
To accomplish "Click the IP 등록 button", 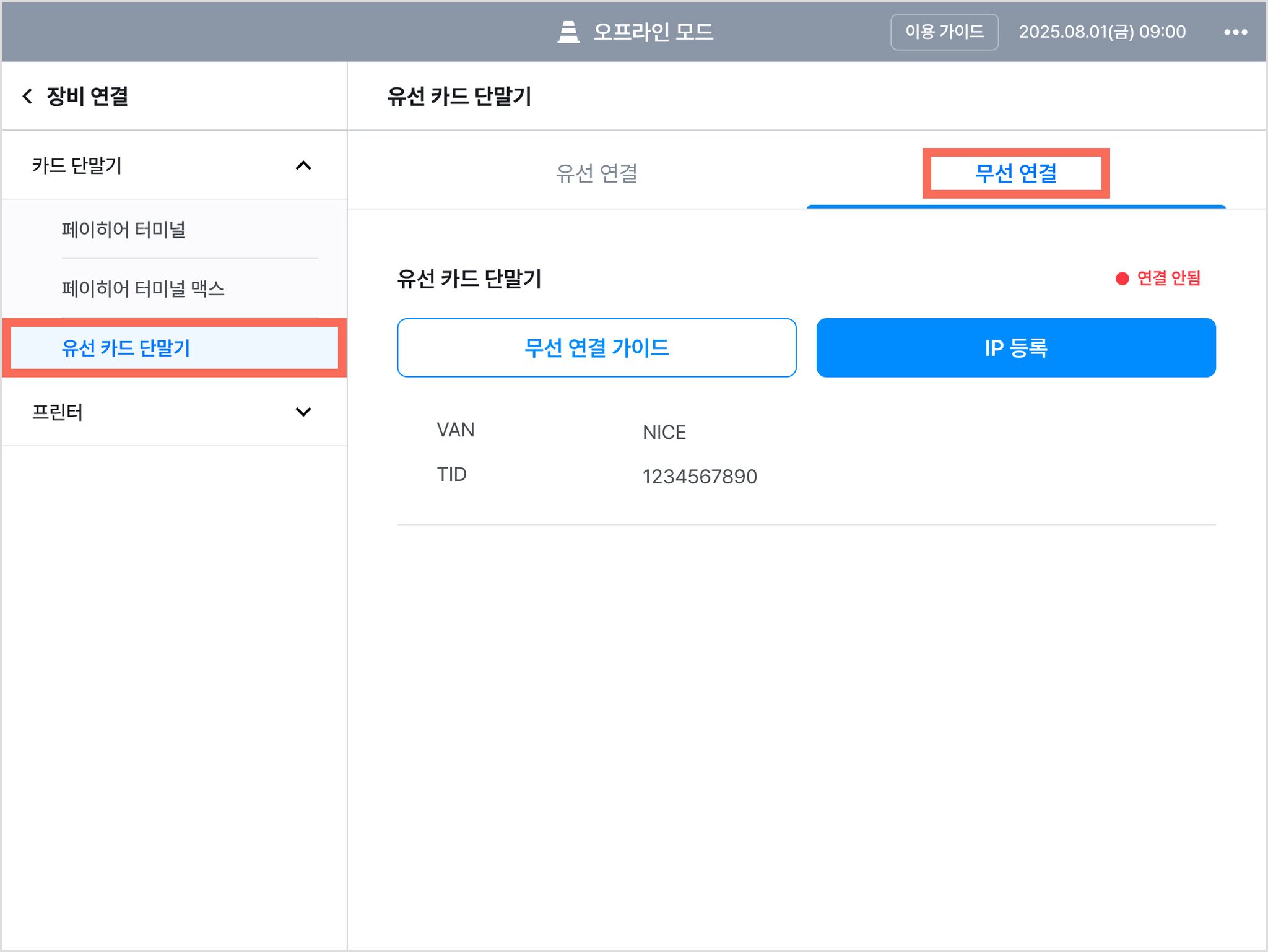I will (x=1016, y=348).
